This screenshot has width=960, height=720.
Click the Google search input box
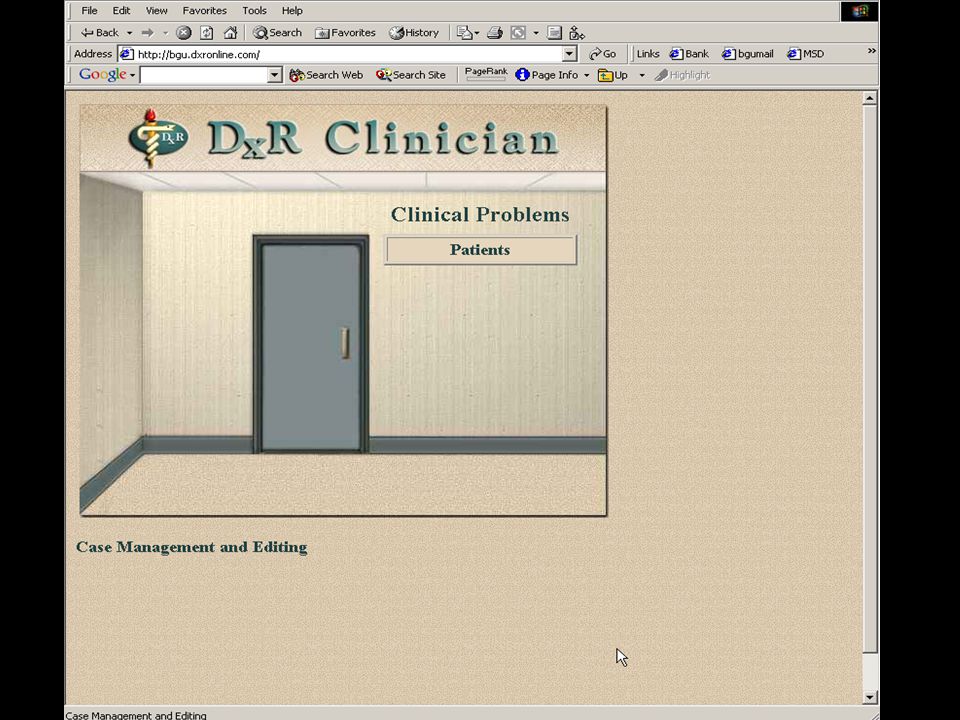204,75
